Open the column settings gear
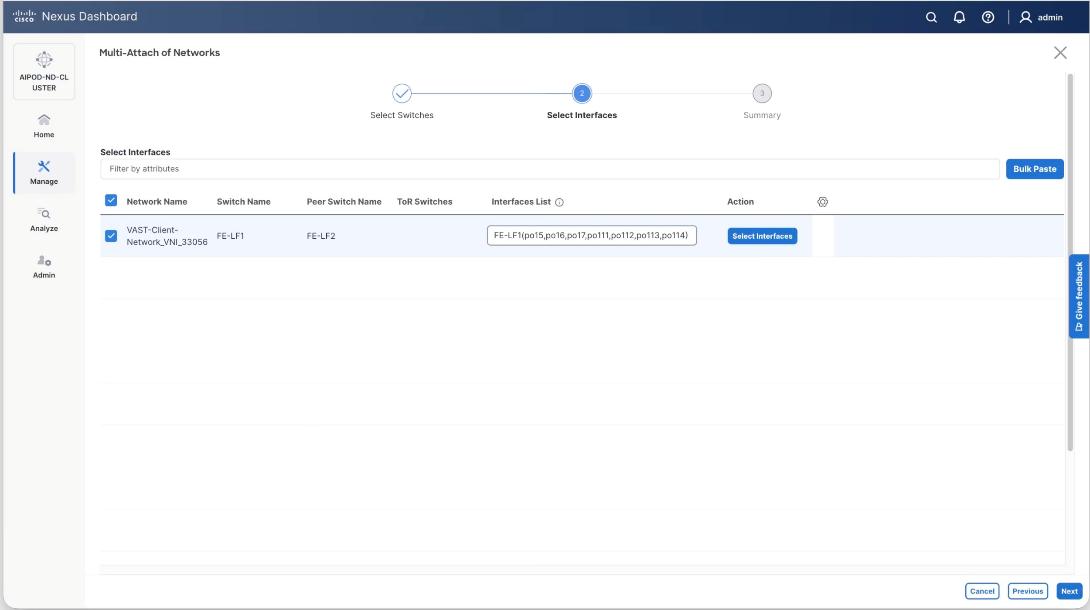 pyautogui.click(x=822, y=201)
